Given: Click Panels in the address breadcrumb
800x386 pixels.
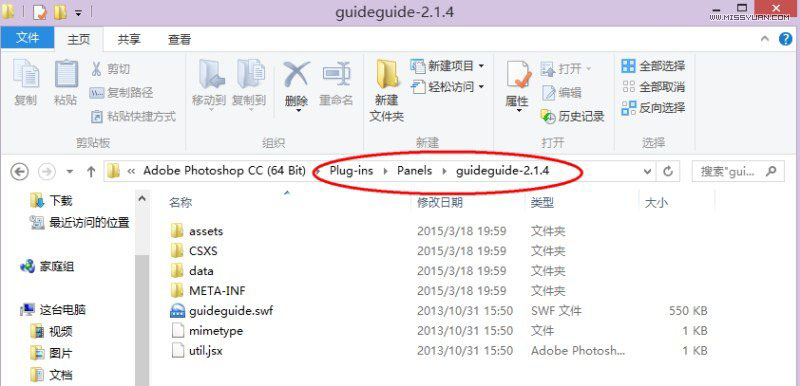Looking at the screenshot, I should 415,171.
